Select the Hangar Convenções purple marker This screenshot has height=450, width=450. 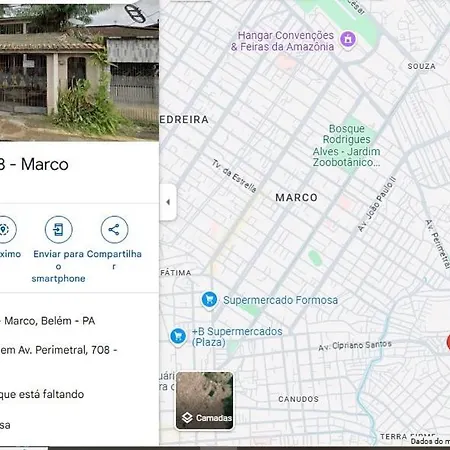pyautogui.click(x=348, y=40)
